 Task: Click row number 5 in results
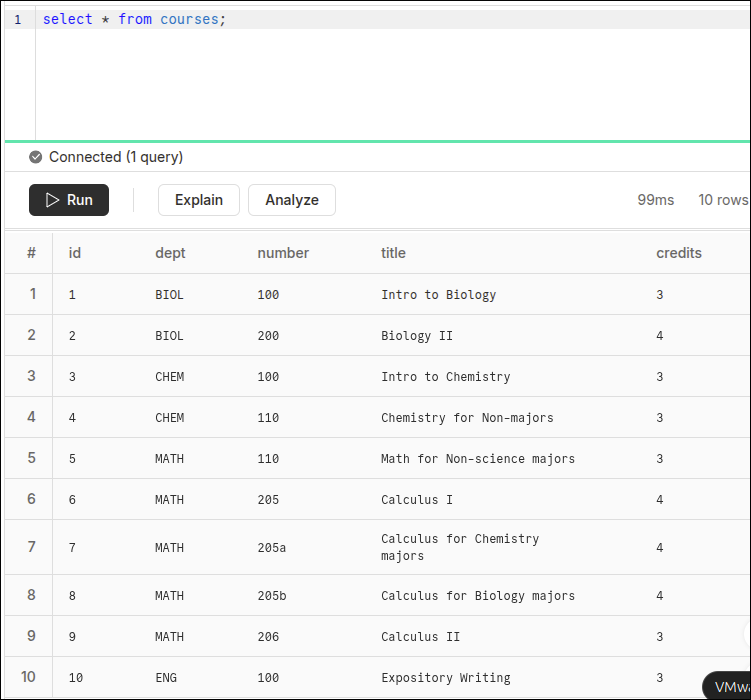click(31, 458)
